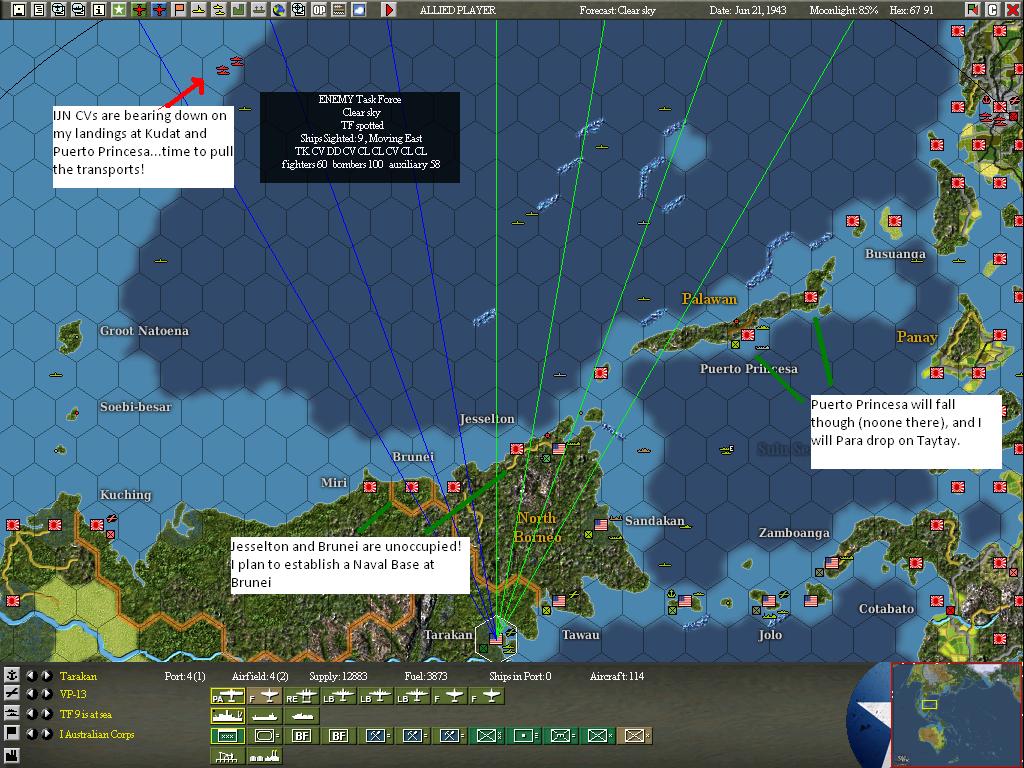Viewport: 1024px width, 768px height.
Task: Open the 'TF 9 is at sea' link
Action: (x=86, y=714)
